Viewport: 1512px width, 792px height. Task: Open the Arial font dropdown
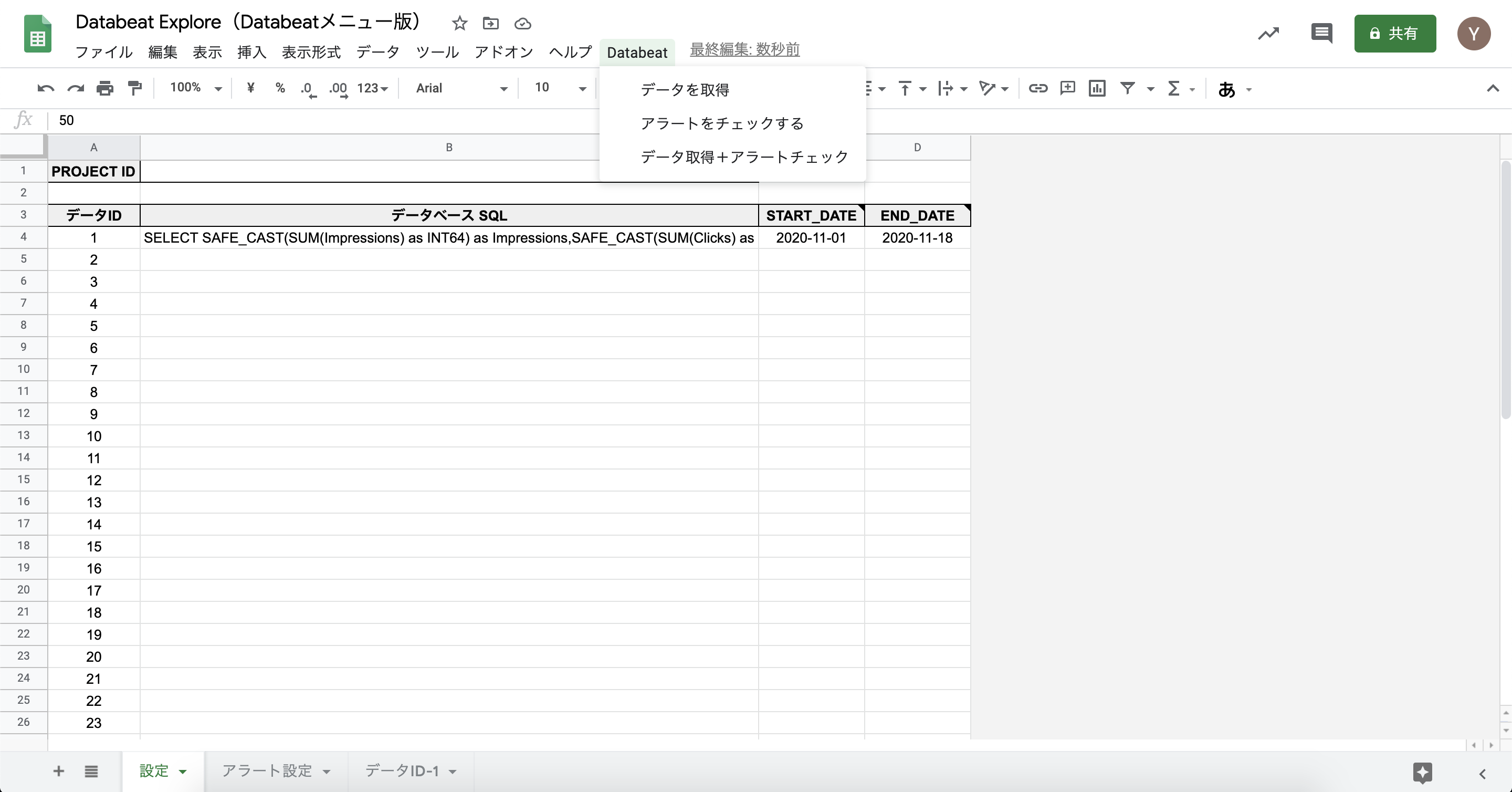pyautogui.click(x=461, y=89)
